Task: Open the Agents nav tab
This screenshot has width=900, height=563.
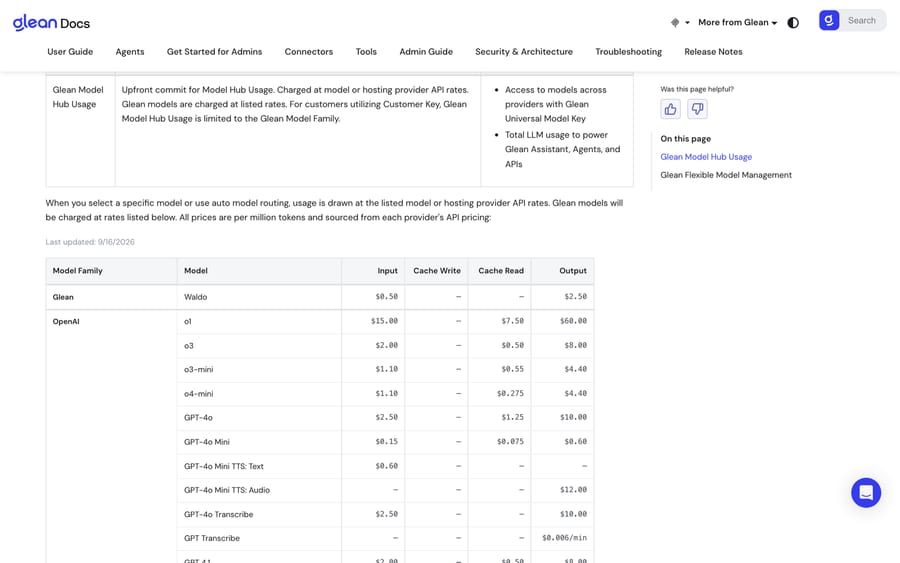Action: coord(130,52)
